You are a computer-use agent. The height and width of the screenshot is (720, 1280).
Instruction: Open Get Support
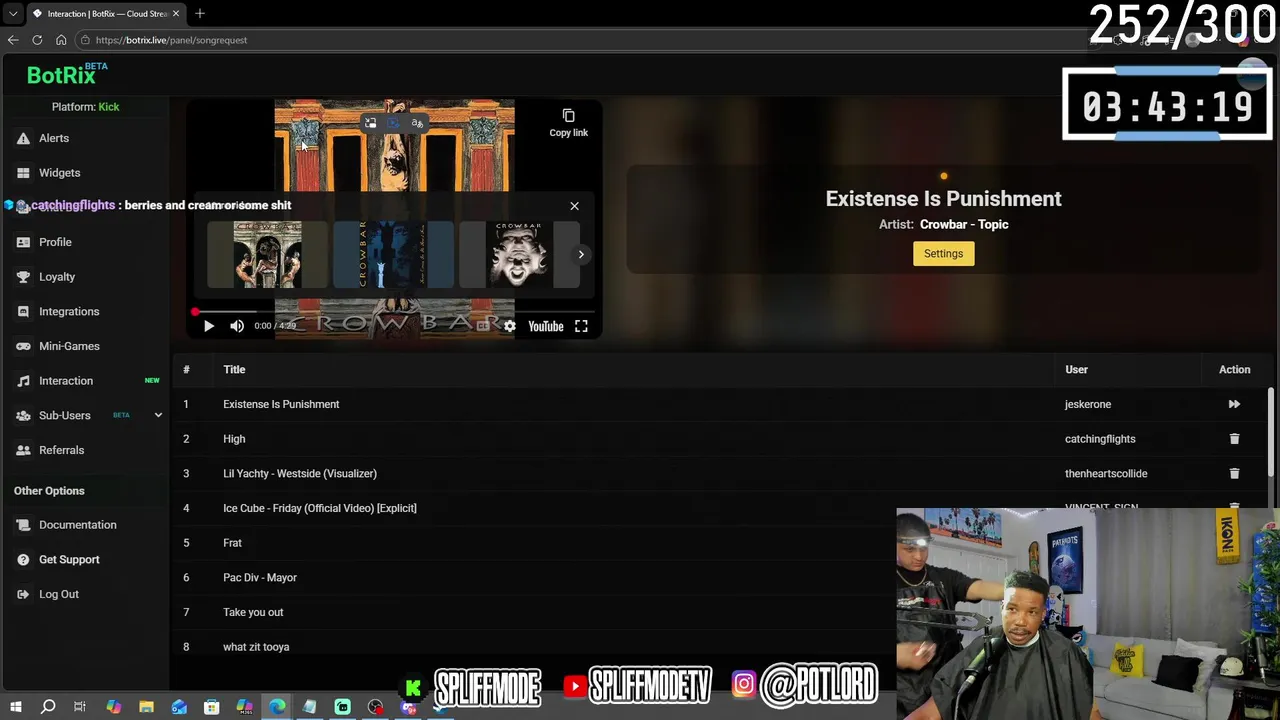click(x=69, y=560)
